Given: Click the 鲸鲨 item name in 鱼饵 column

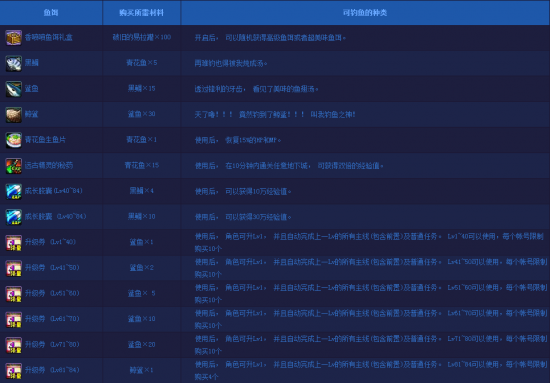Looking at the screenshot, I should [32, 114].
